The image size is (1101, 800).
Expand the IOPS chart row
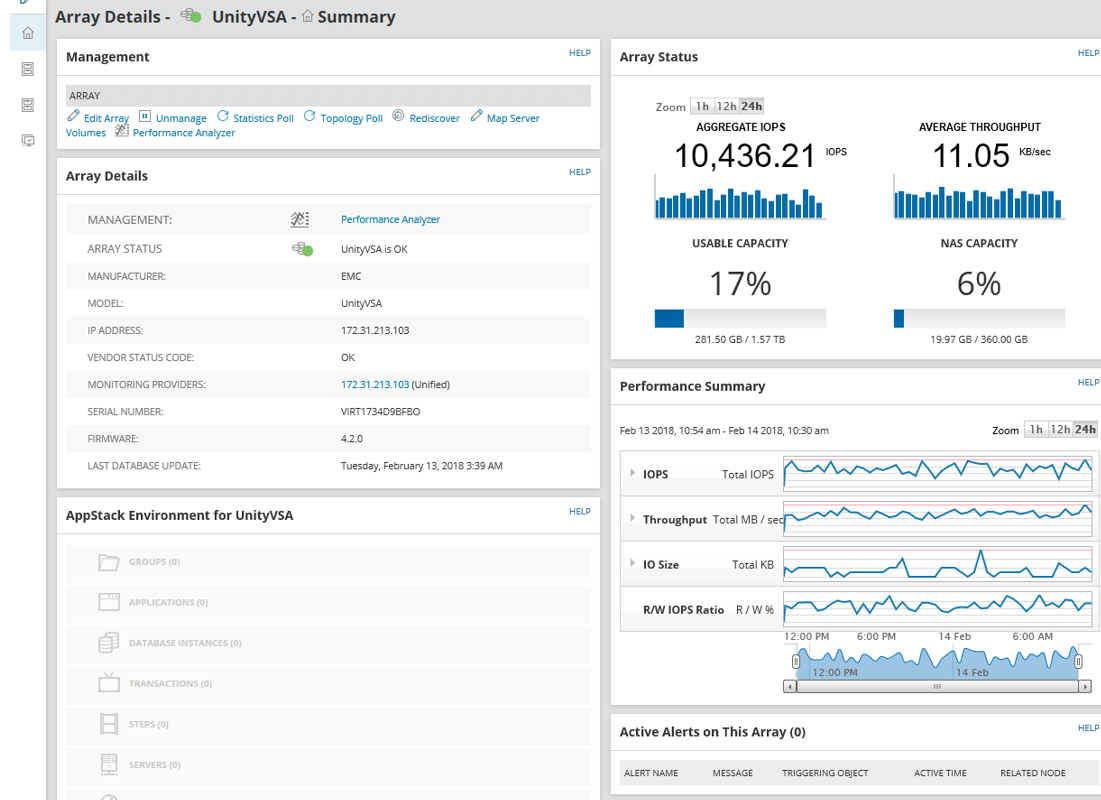coord(632,474)
